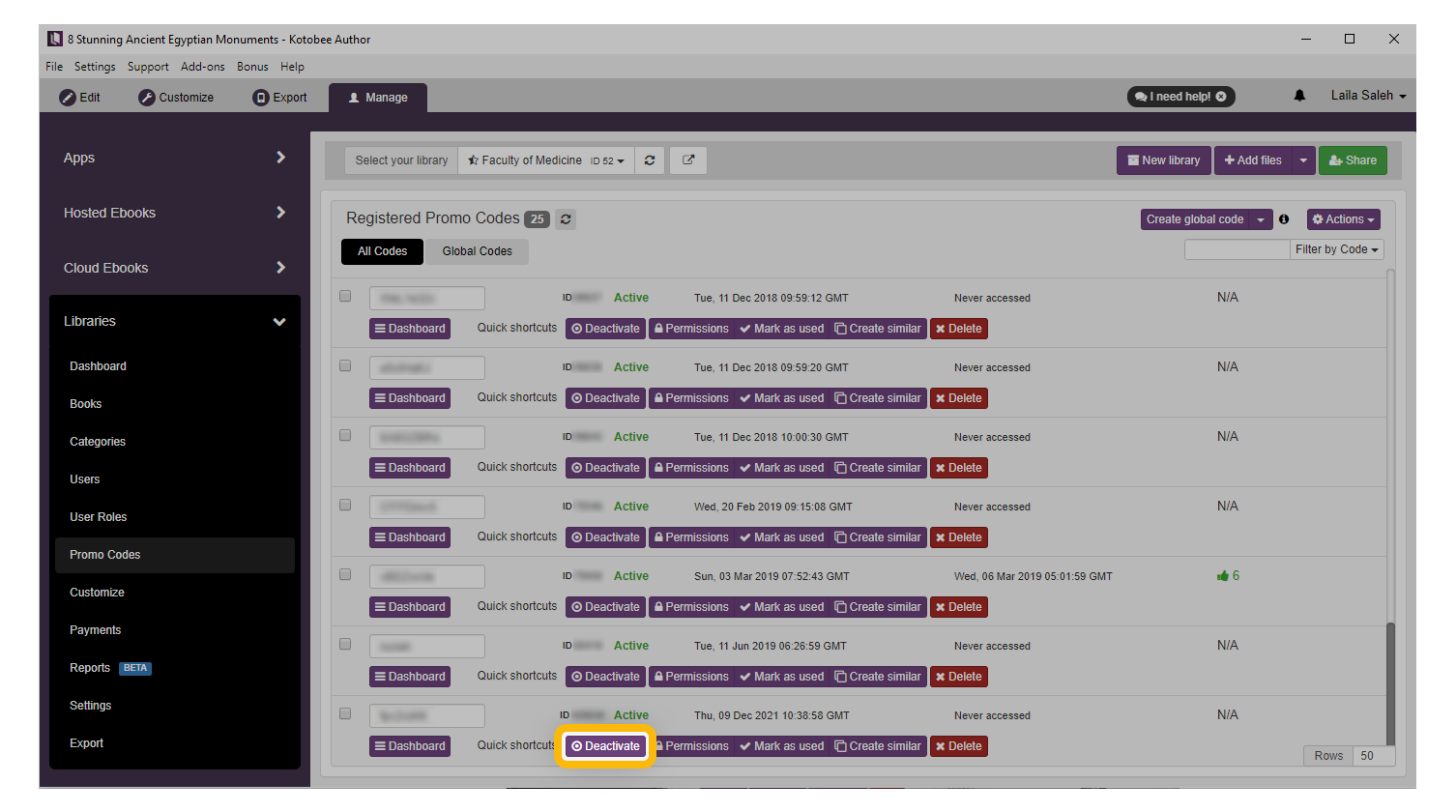Click the info icon beside Create global code
Image resolution: width=1456 pixels, height=812 pixels.
(x=1284, y=219)
